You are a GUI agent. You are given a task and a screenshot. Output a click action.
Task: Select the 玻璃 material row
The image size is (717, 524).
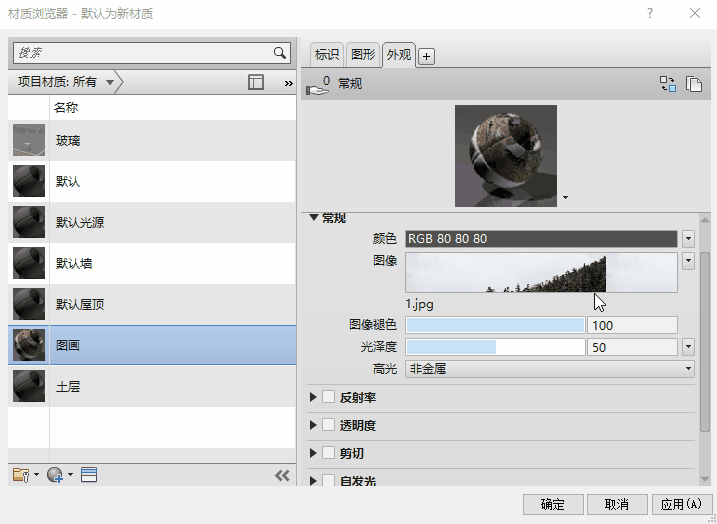[x=152, y=140]
